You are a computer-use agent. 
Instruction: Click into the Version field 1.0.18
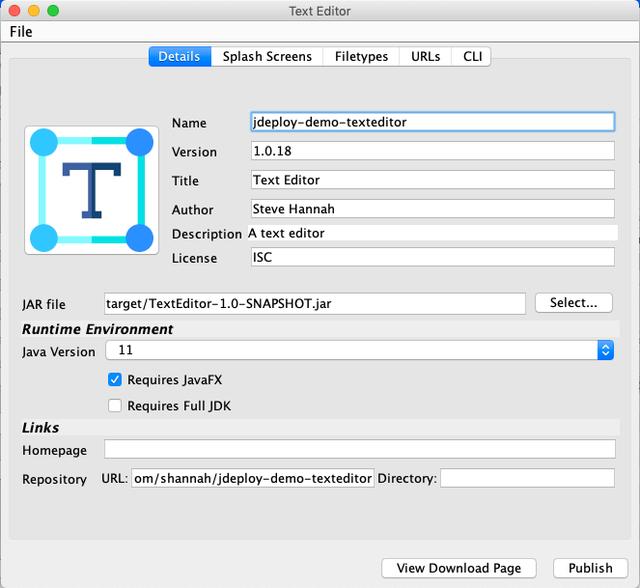pos(432,151)
